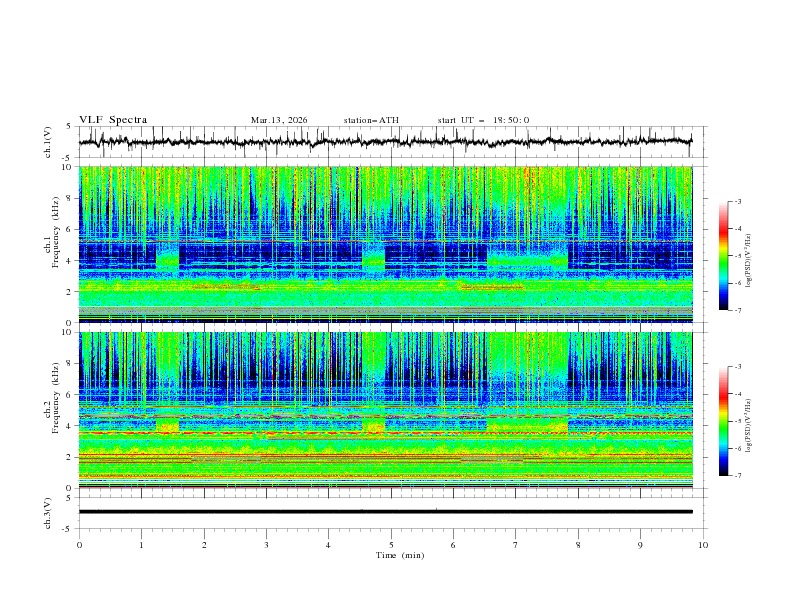Screen dimensions: 792x612
Task: Click inside the ch.1 voltage waveform panel
Action: tap(393, 142)
